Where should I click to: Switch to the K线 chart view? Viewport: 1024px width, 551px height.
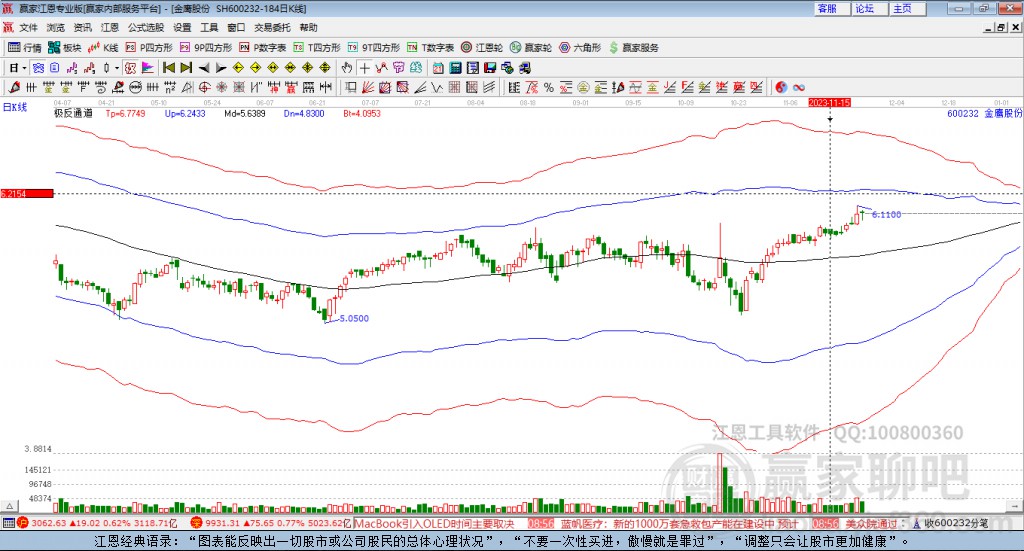pos(103,48)
